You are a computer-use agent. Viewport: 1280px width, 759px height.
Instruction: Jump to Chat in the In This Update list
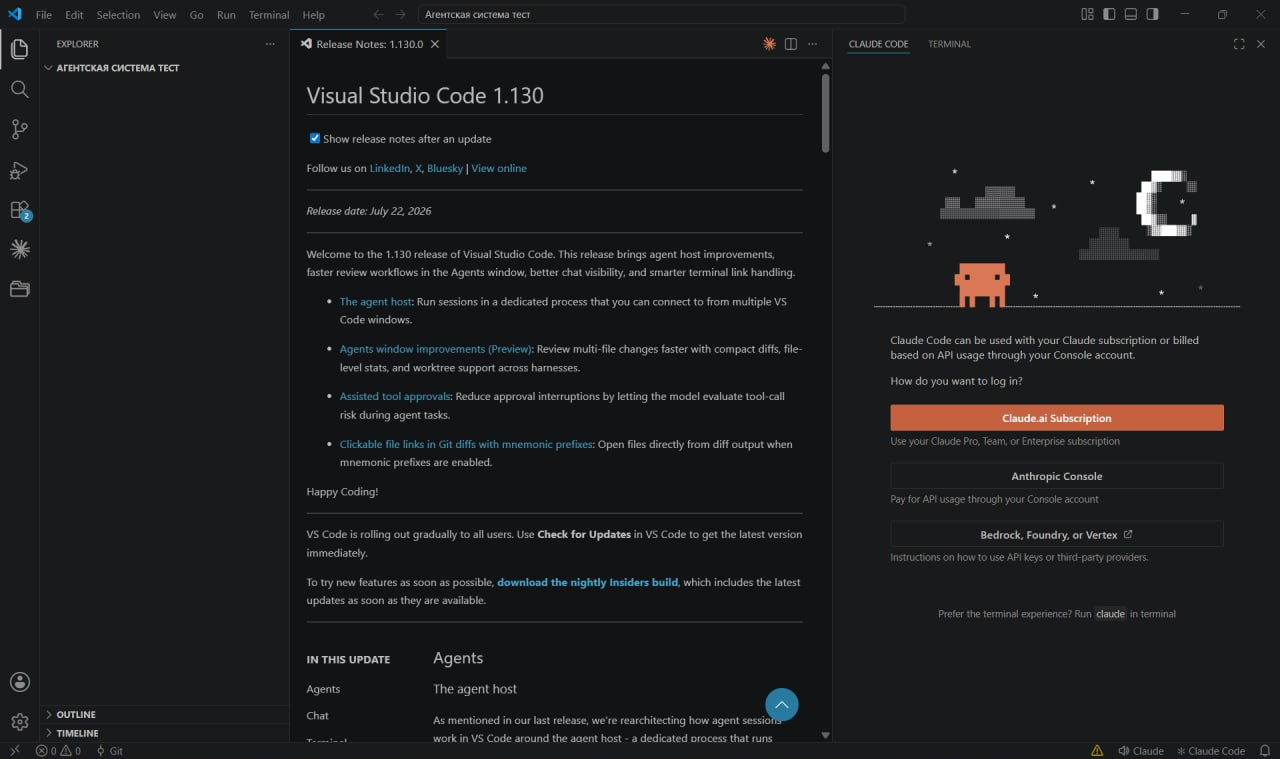click(x=318, y=715)
